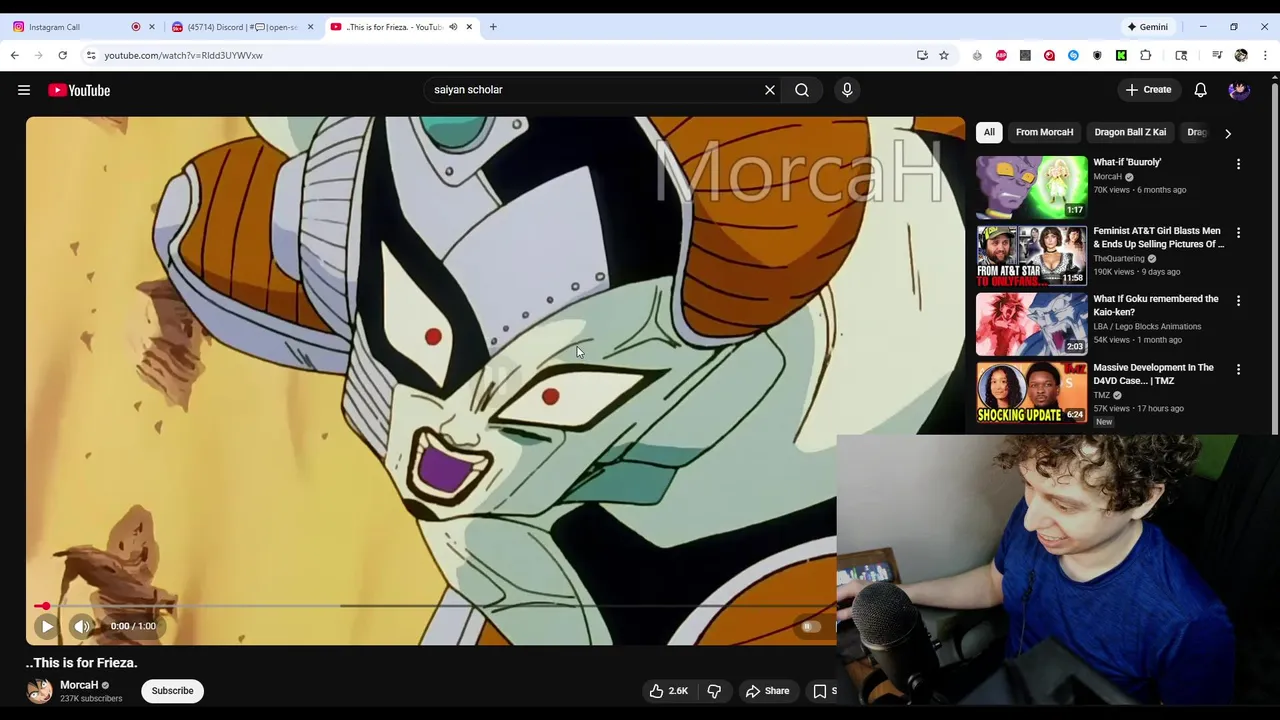1280x720 pixels.
Task: View site information icon in address bar
Action: (91, 55)
